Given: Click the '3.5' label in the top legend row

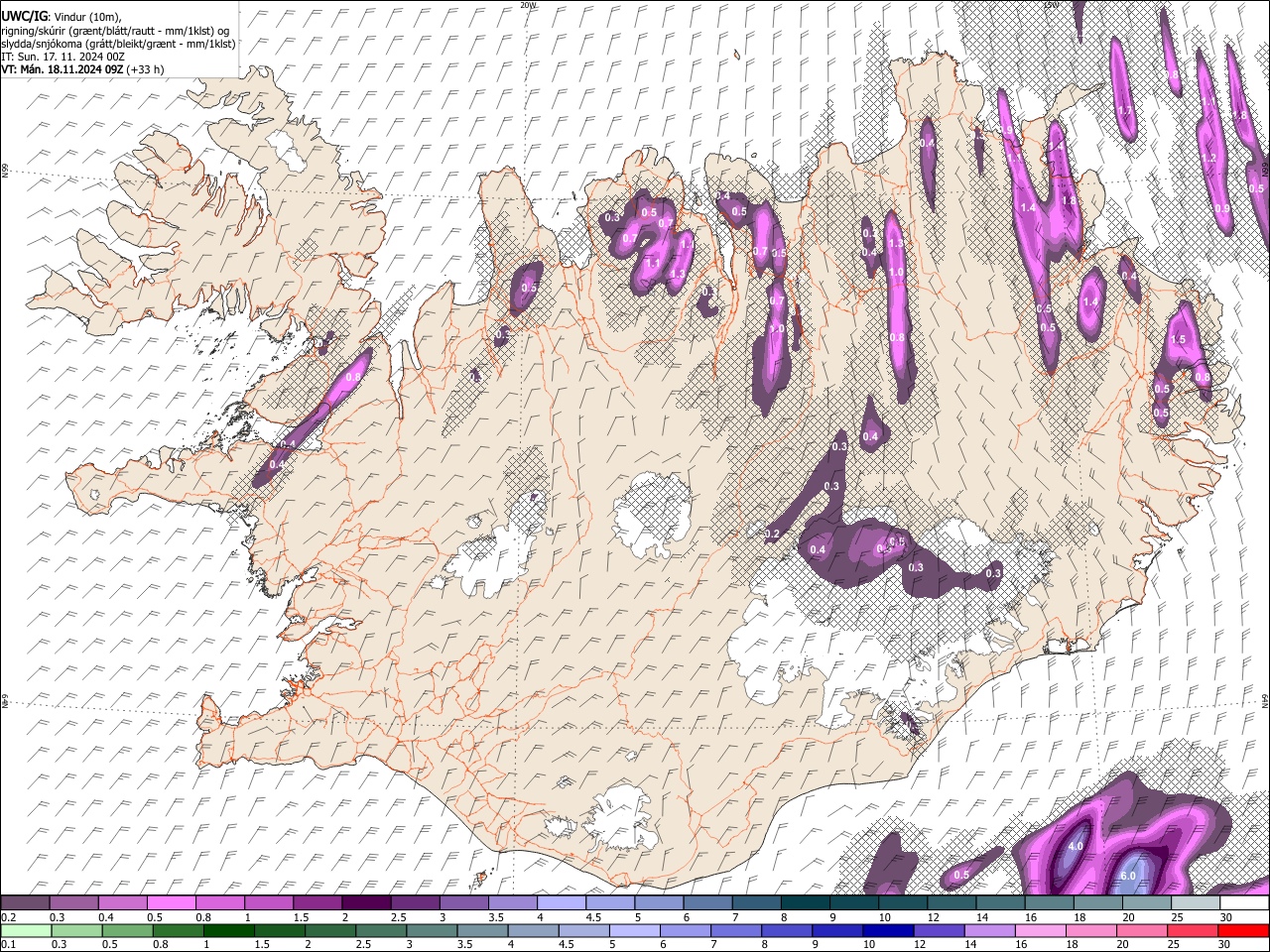Looking at the screenshot, I should 495,917.
